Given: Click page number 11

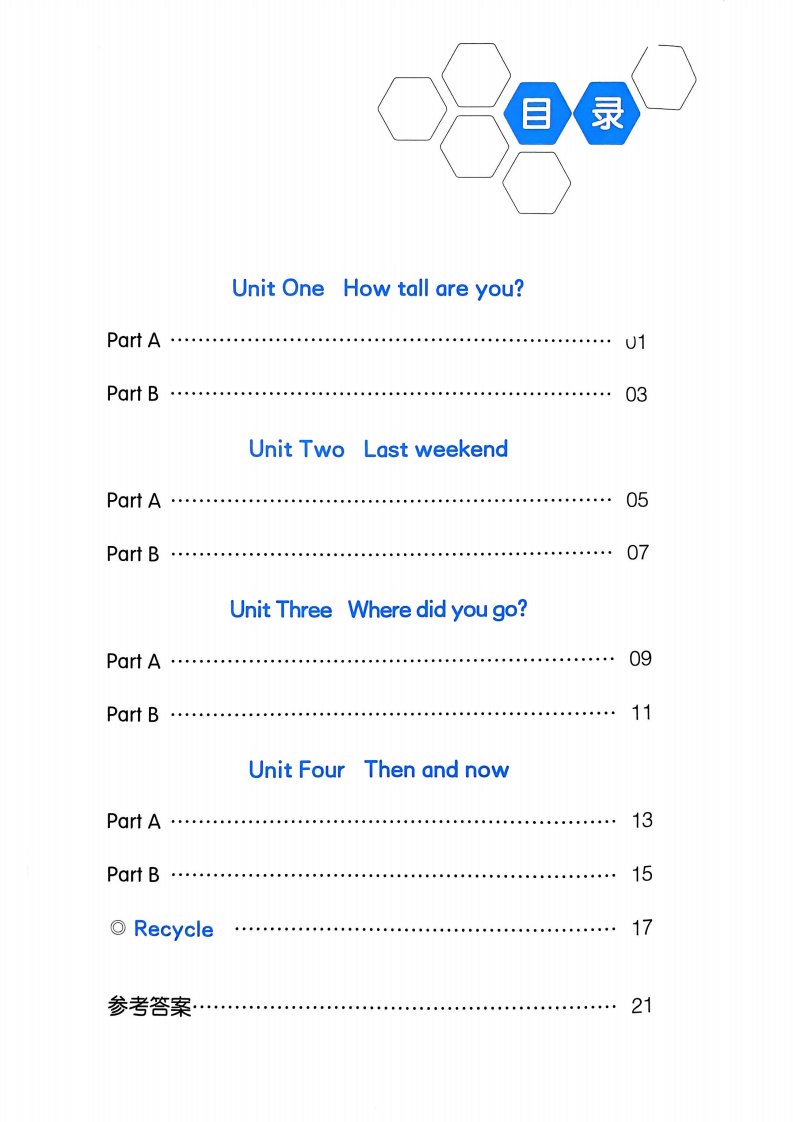Looking at the screenshot, I should tap(641, 713).
